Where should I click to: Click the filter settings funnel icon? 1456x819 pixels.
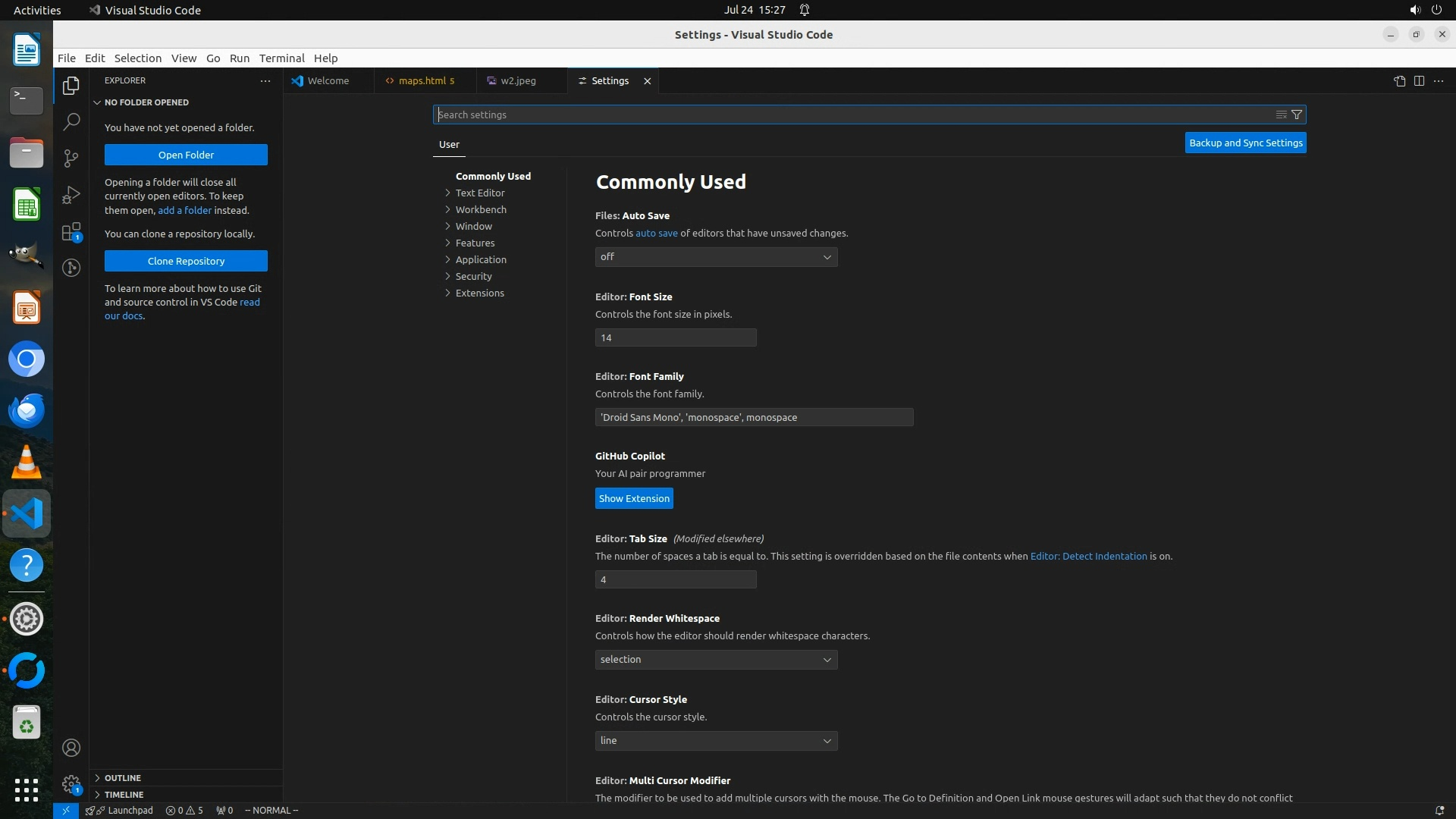tap(1297, 115)
